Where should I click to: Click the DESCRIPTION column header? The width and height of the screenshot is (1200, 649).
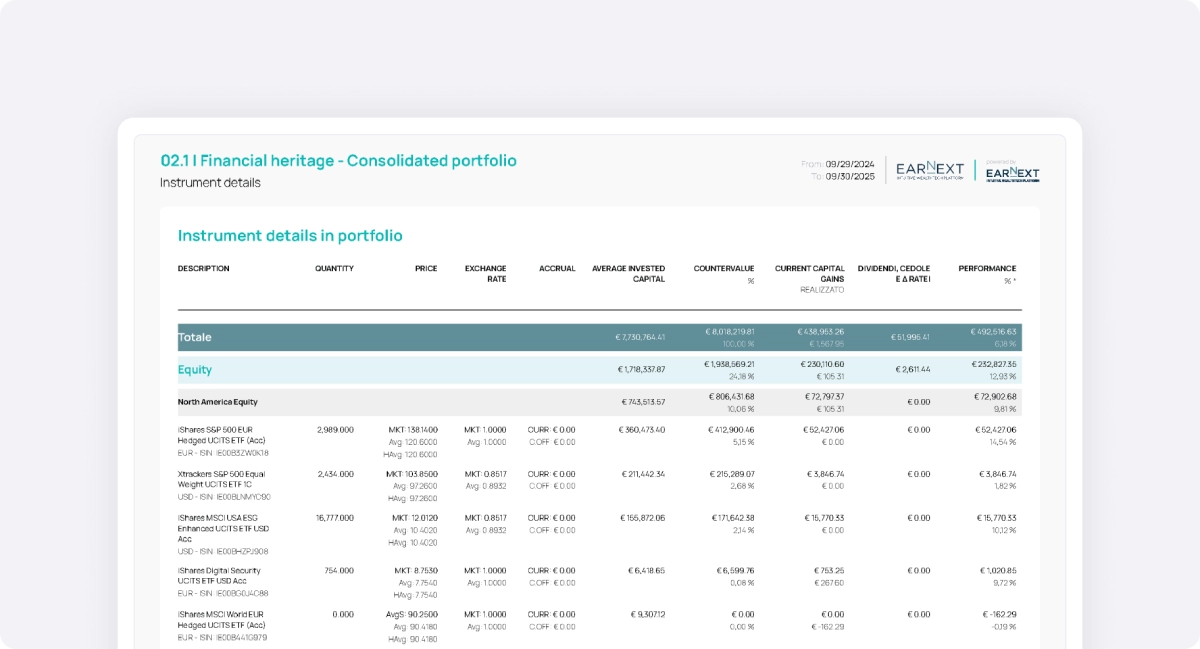pyautogui.click(x=204, y=268)
